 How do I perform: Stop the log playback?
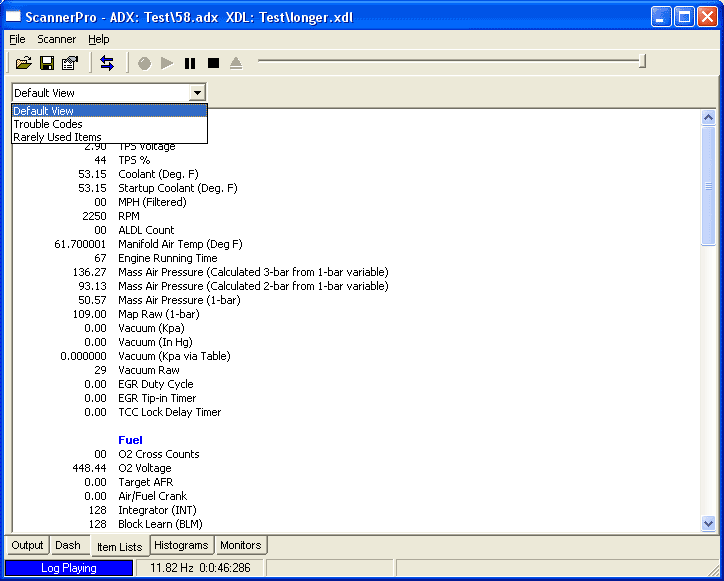coord(213,63)
